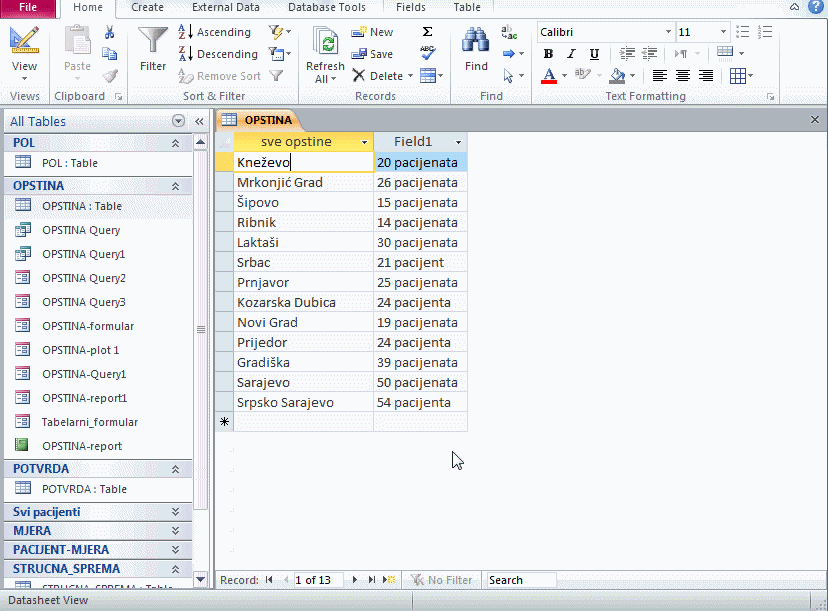Click the numbered list icon
This screenshot has width=828, height=611.
click(765, 32)
